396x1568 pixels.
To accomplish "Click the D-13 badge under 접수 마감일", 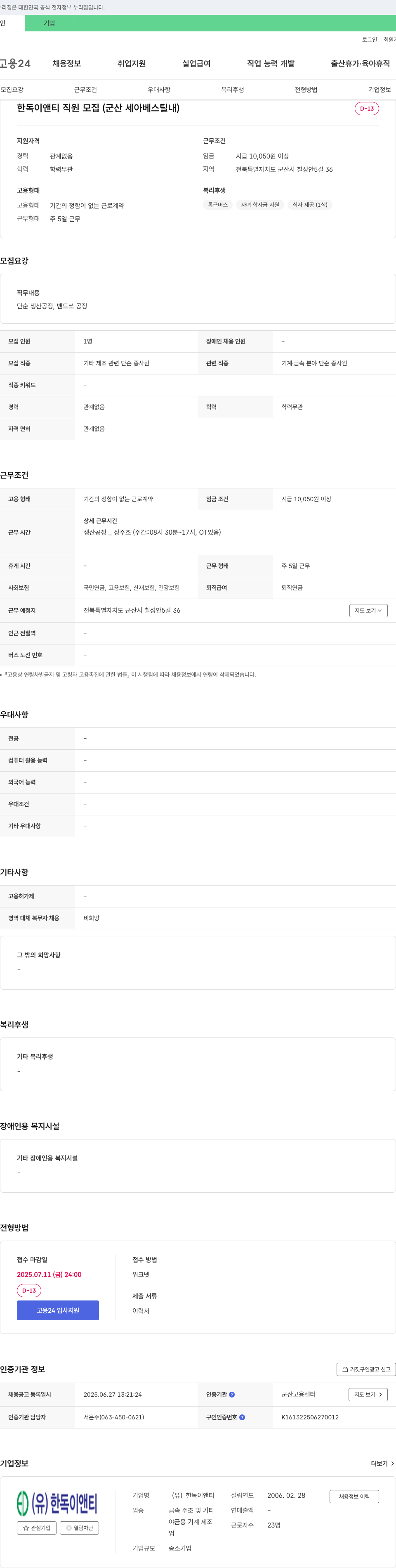I will [x=29, y=1291].
